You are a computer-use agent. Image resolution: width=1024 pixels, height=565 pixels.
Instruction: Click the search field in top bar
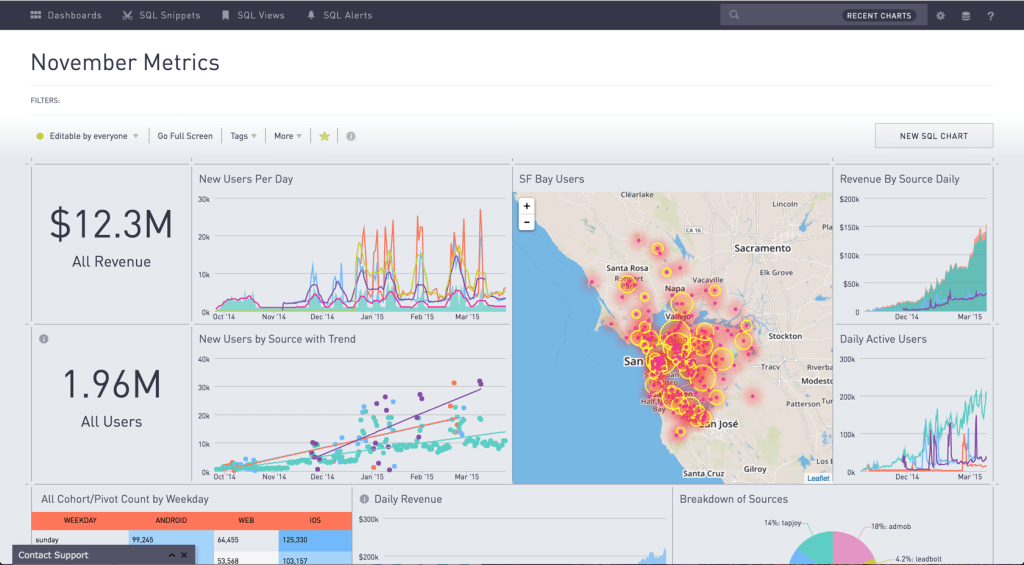coord(790,16)
